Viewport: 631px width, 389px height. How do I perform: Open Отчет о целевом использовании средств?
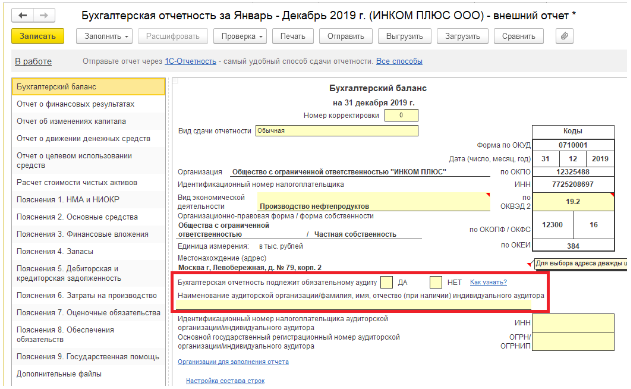coord(89,161)
